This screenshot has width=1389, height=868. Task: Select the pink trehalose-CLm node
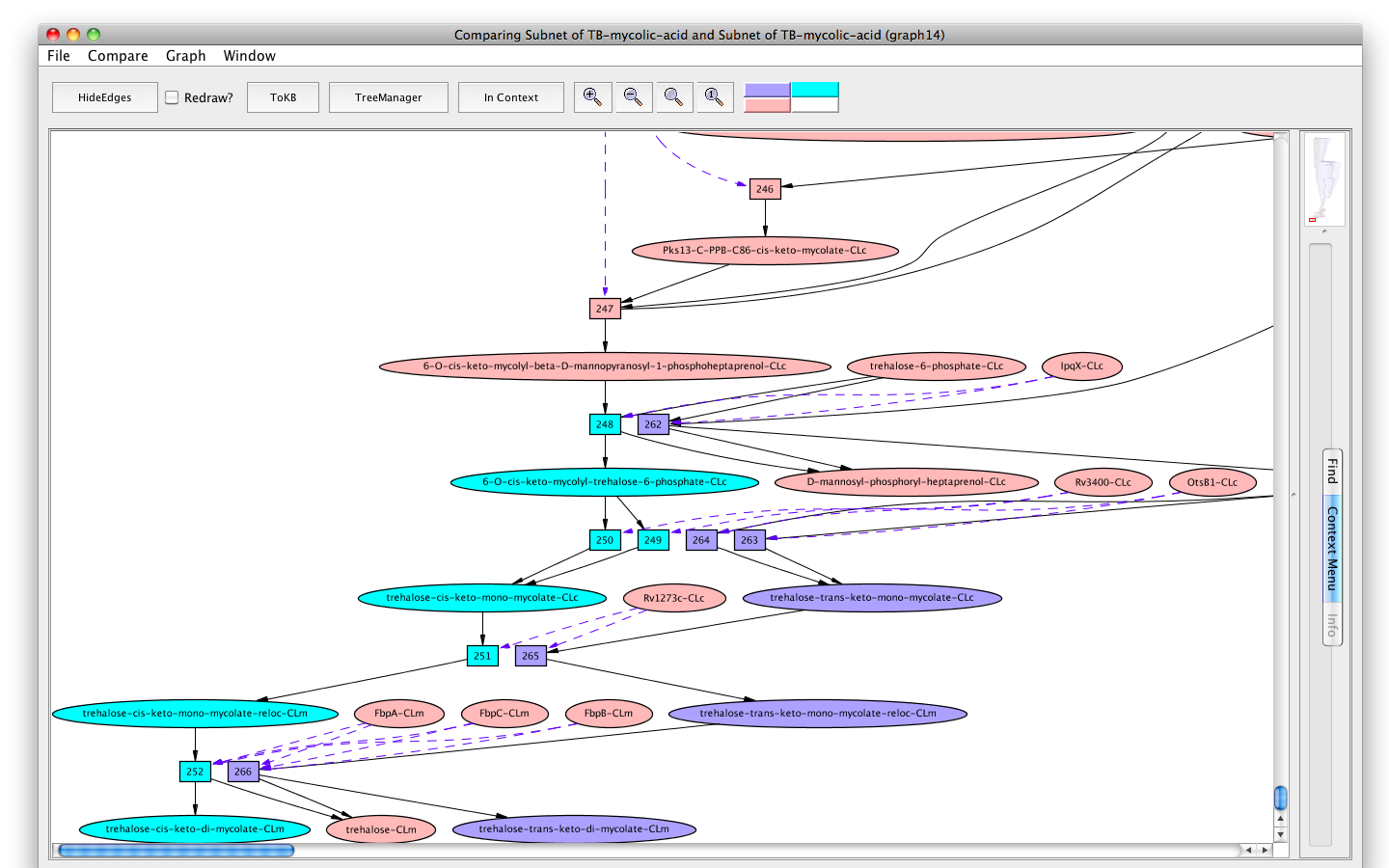click(x=381, y=829)
